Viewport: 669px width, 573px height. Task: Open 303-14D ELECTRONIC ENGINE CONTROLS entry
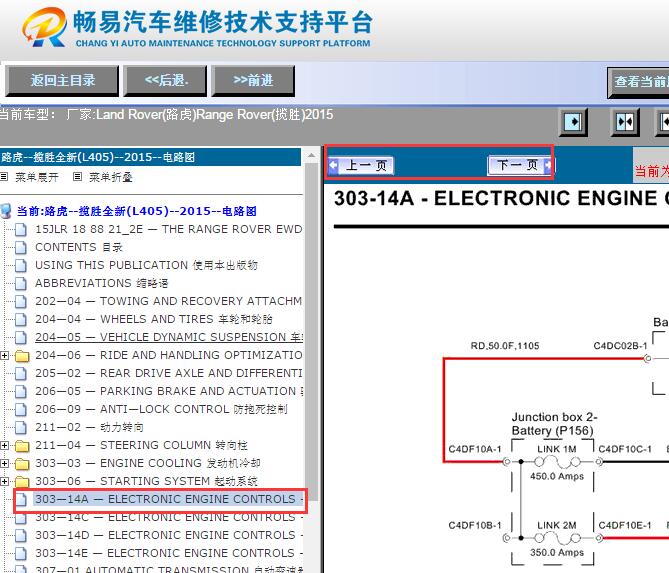pos(169,535)
